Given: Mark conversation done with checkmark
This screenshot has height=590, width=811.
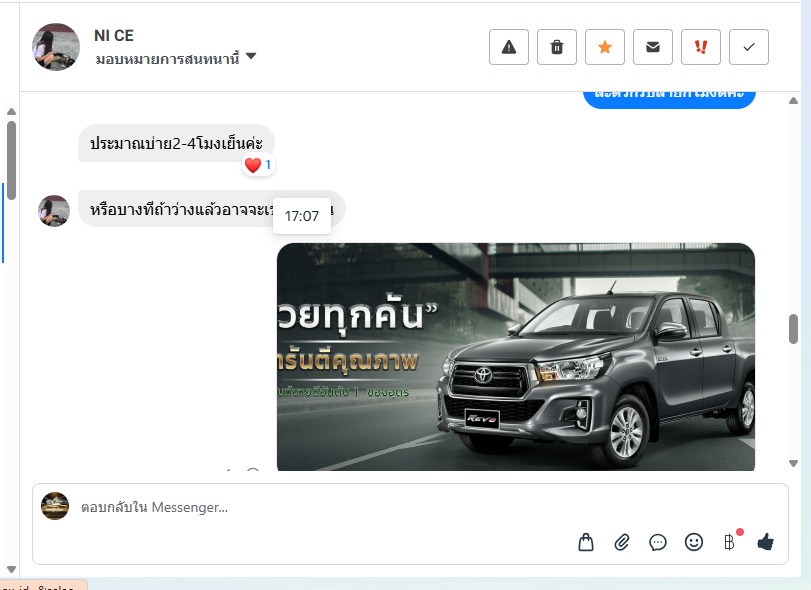Looking at the screenshot, I should tap(749, 47).
